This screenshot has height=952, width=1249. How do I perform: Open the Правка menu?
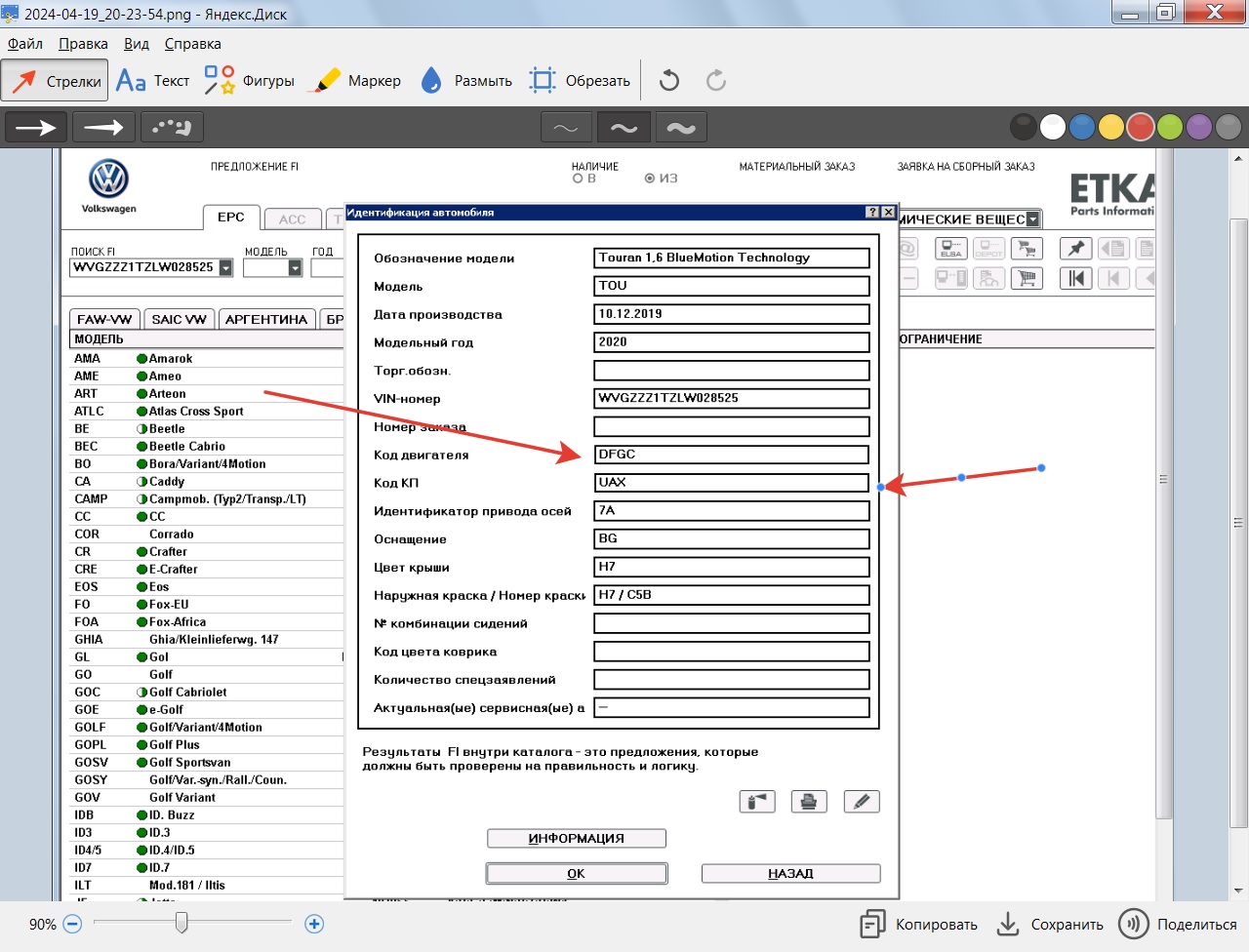tap(83, 44)
